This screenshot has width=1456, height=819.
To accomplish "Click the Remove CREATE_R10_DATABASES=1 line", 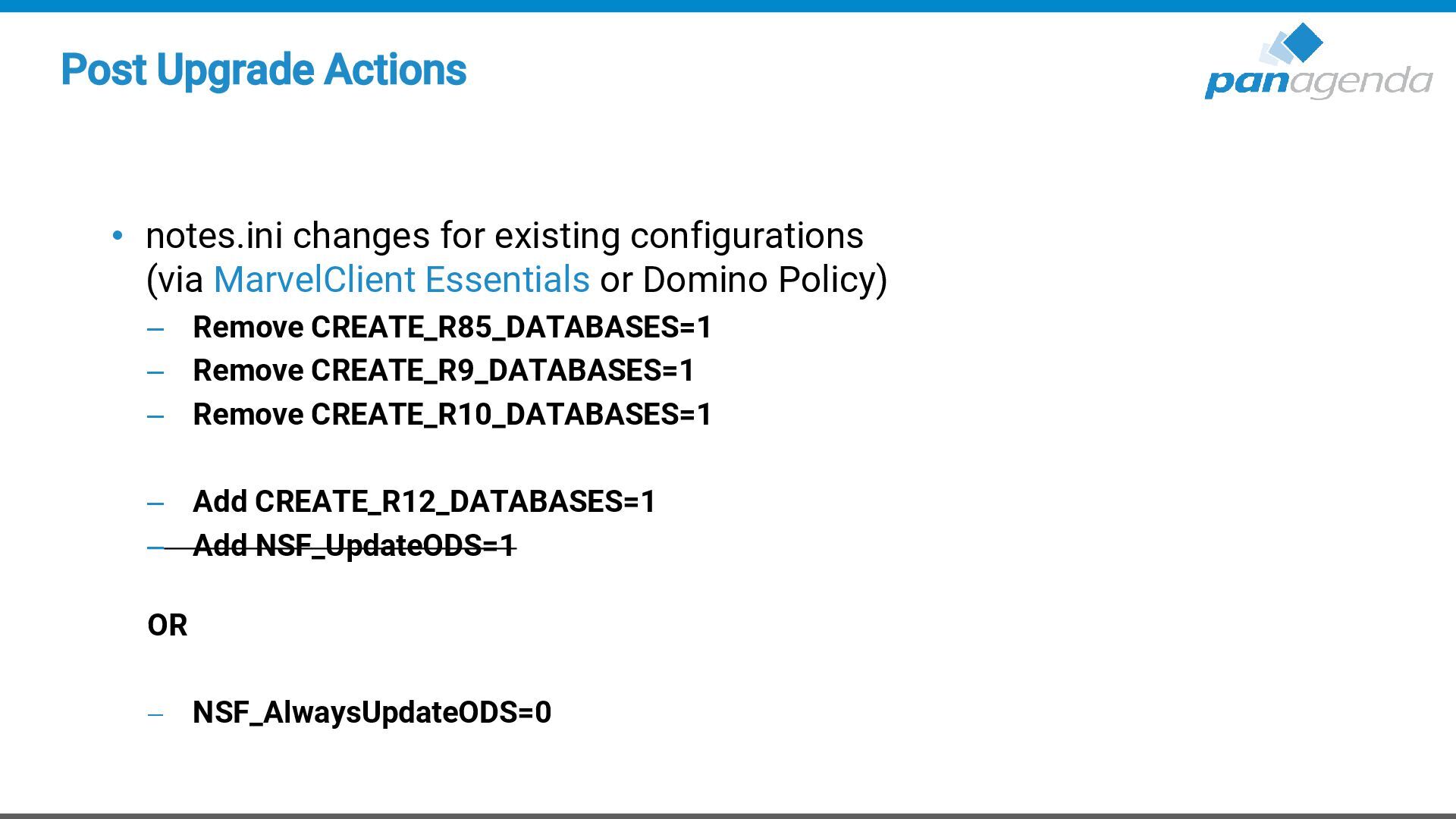I will (452, 414).
